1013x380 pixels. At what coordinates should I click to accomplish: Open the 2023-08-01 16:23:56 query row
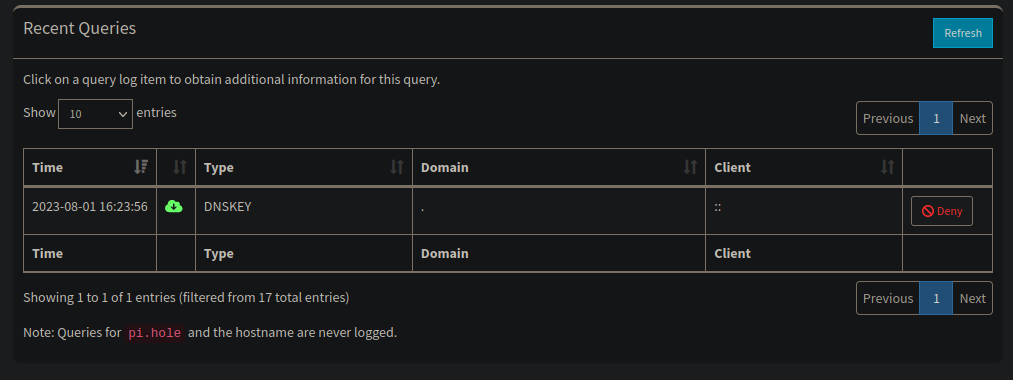tap(508, 211)
